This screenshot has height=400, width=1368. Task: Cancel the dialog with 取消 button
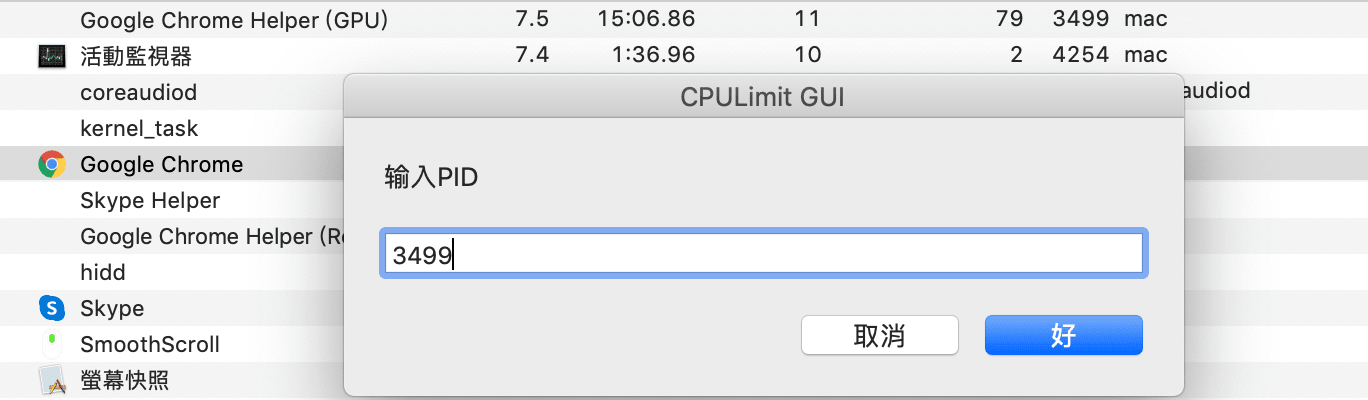[880, 335]
